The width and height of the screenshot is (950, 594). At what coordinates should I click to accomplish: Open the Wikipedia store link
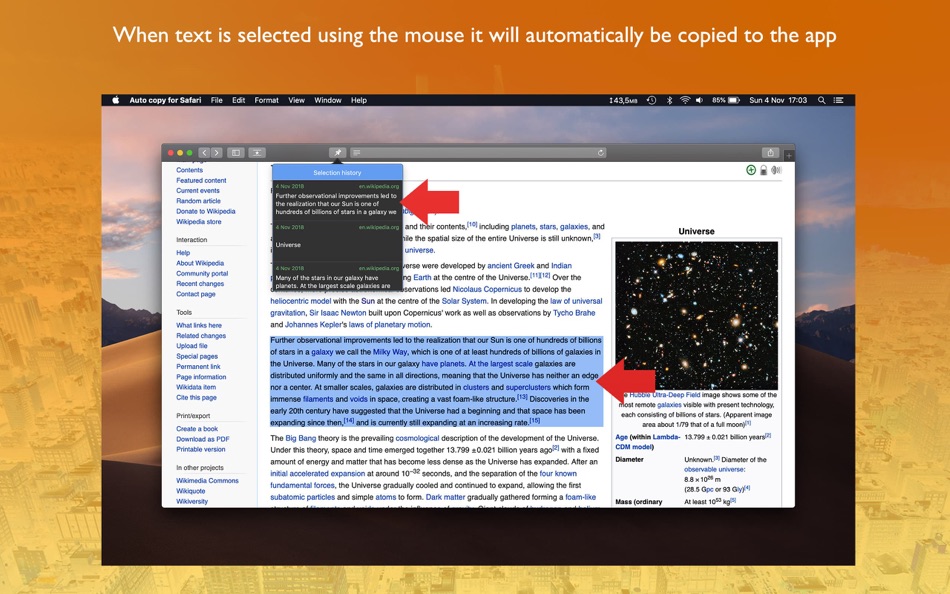click(199, 222)
